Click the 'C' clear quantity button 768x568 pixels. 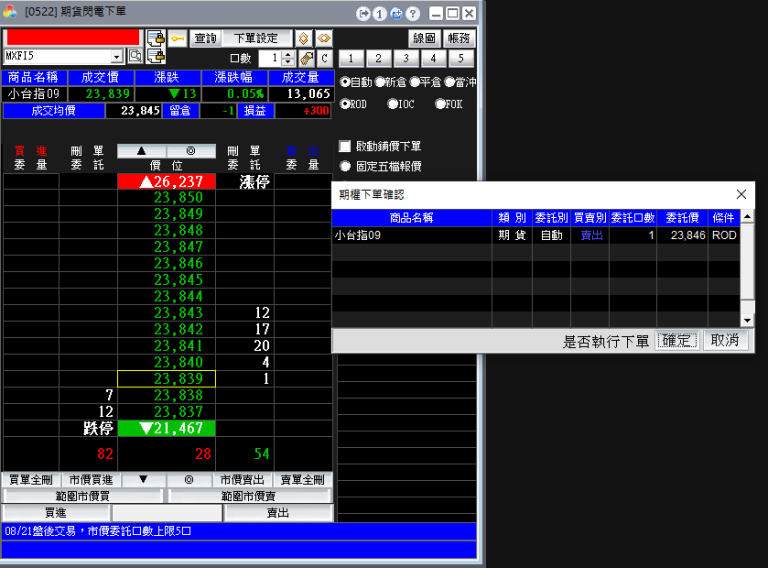324,58
